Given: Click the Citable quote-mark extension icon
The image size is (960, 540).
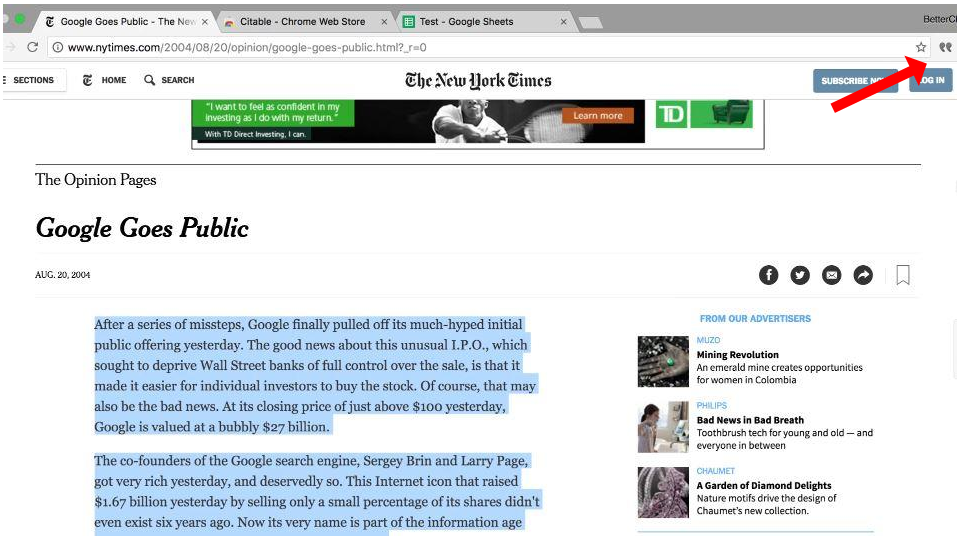Looking at the screenshot, I should 945,47.
